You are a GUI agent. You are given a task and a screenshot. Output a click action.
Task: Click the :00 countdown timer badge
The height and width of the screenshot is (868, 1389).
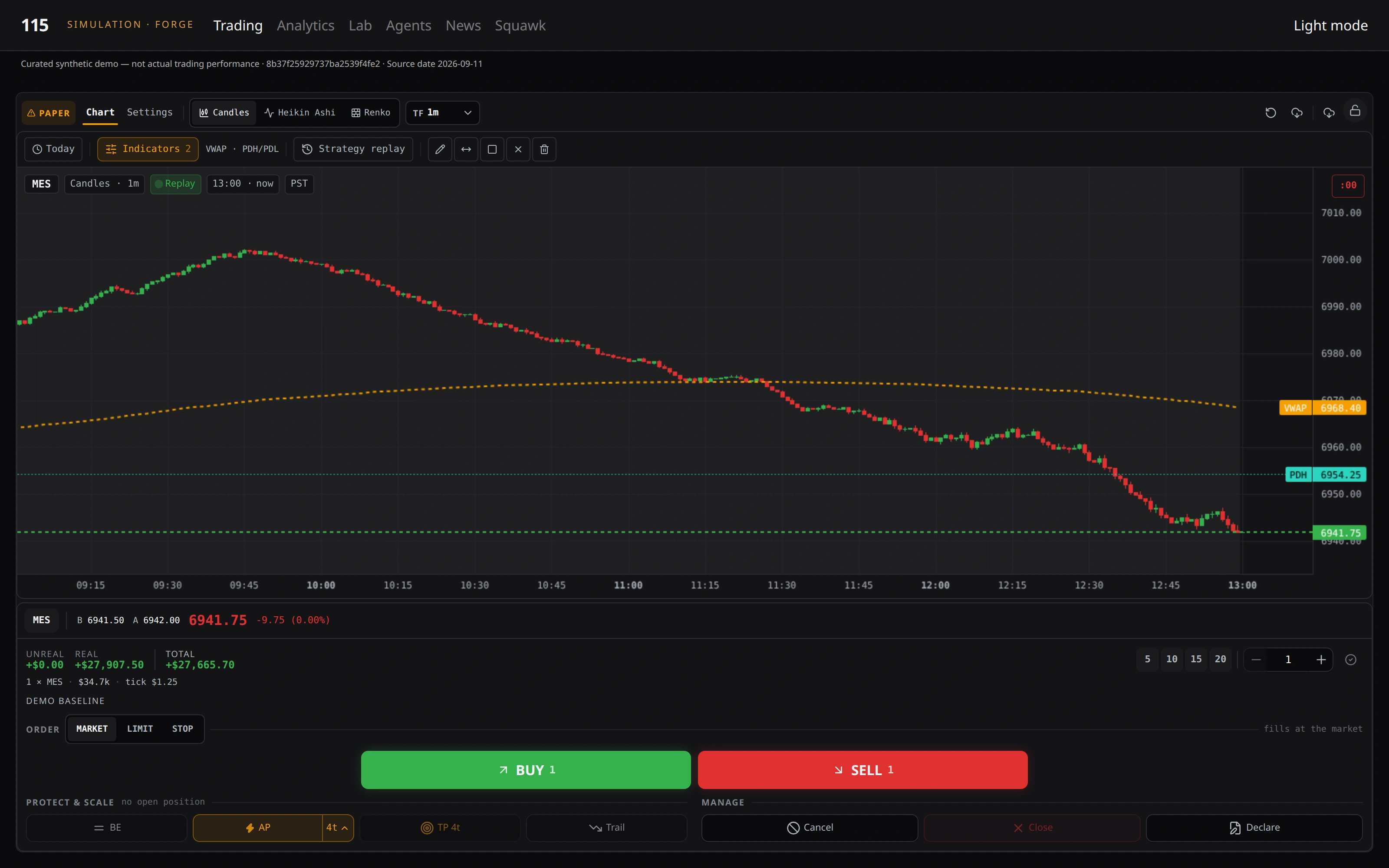1348,185
